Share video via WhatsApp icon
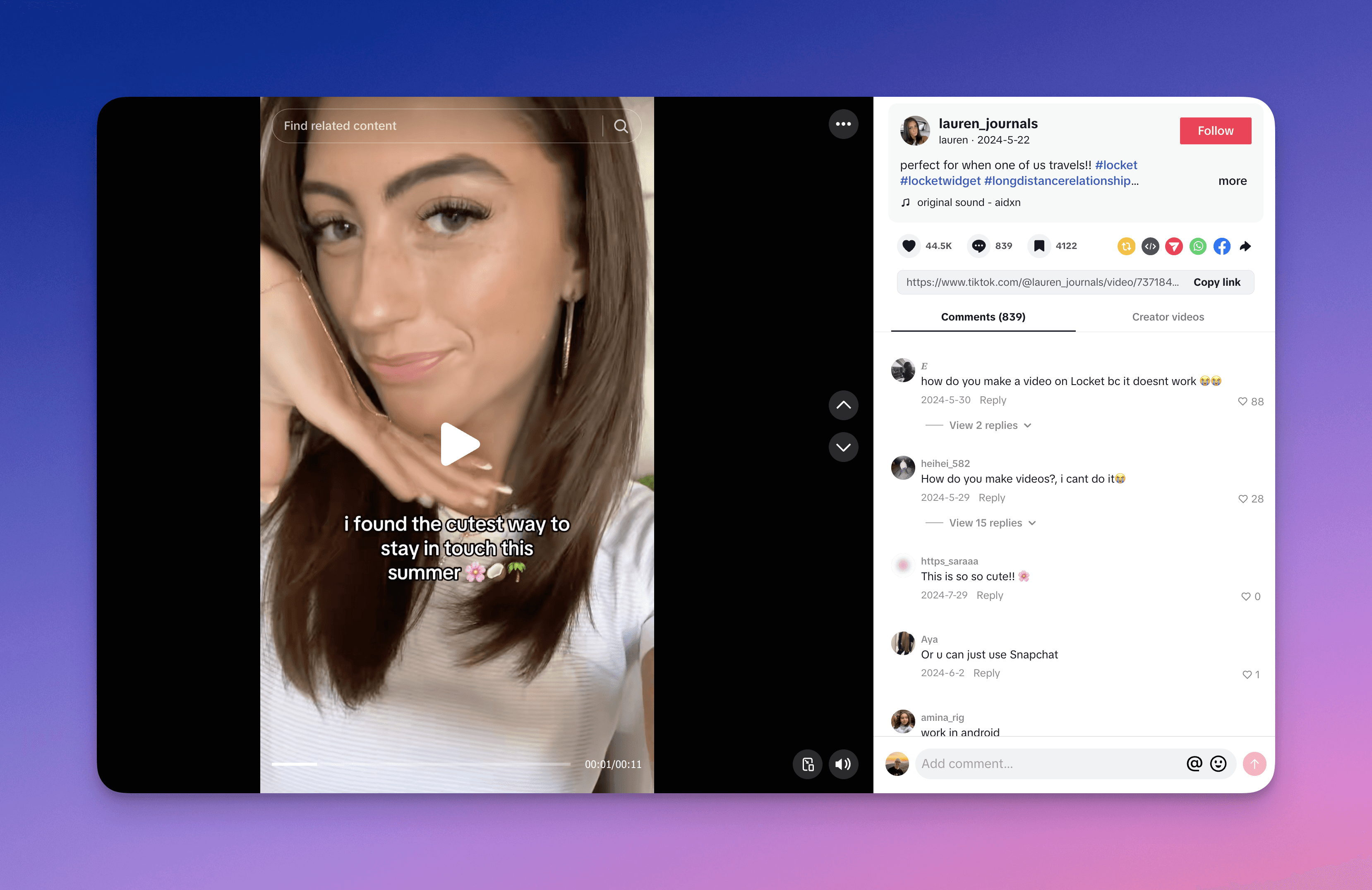1372x890 pixels. (1197, 246)
